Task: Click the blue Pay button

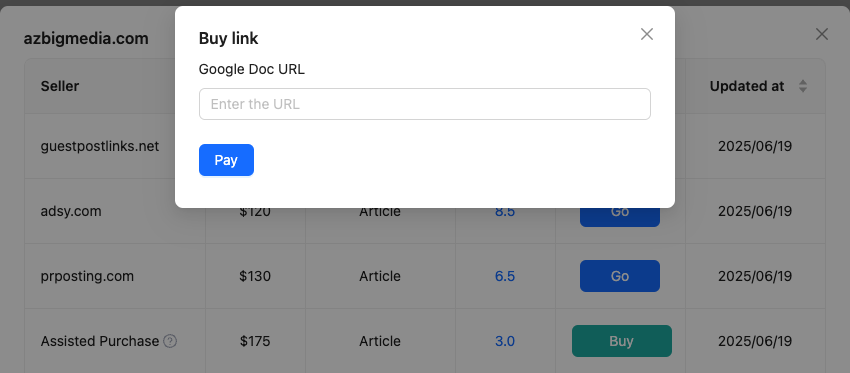Action: tap(226, 160)
